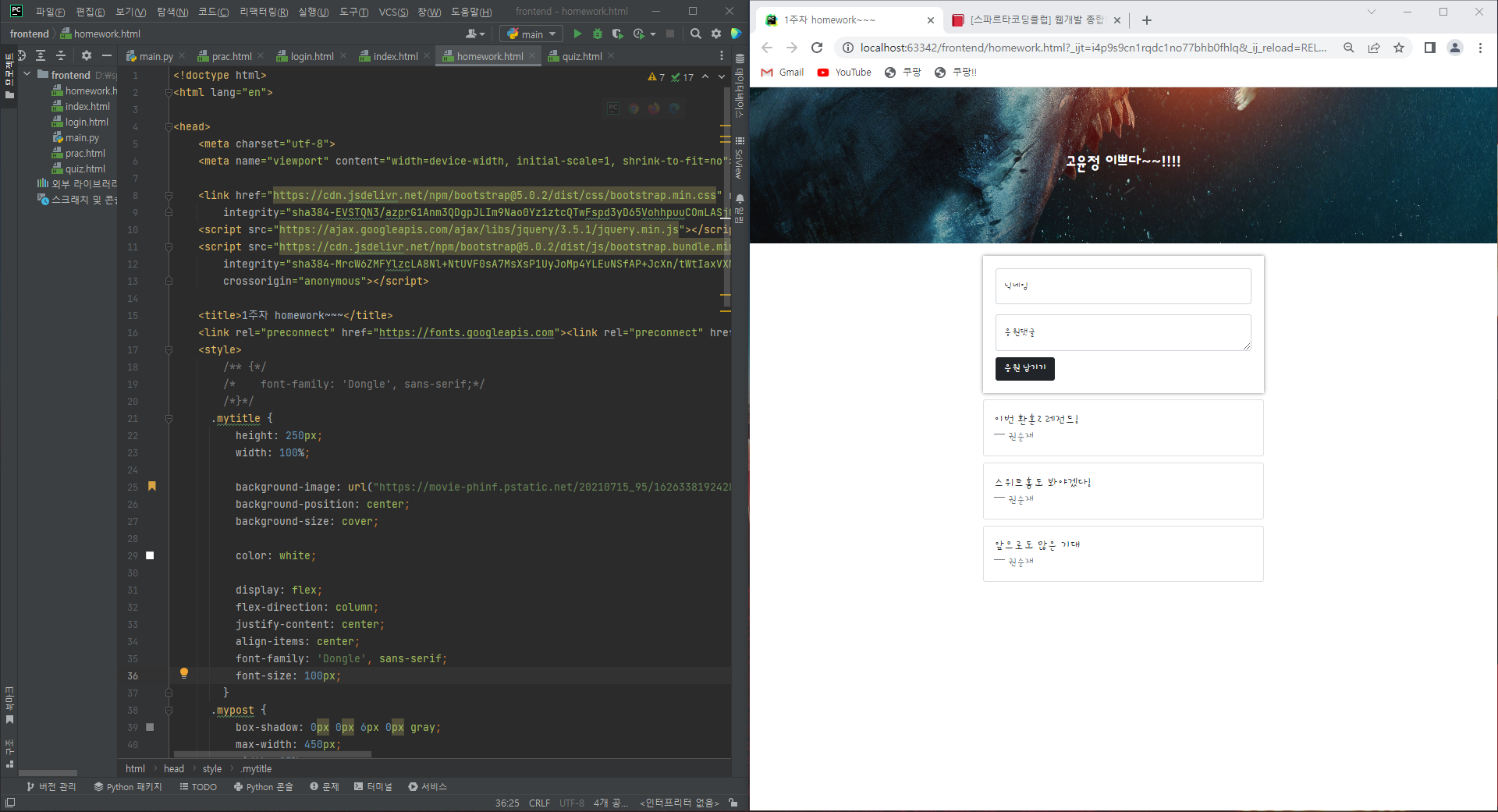Go back in Chrome

767,48
